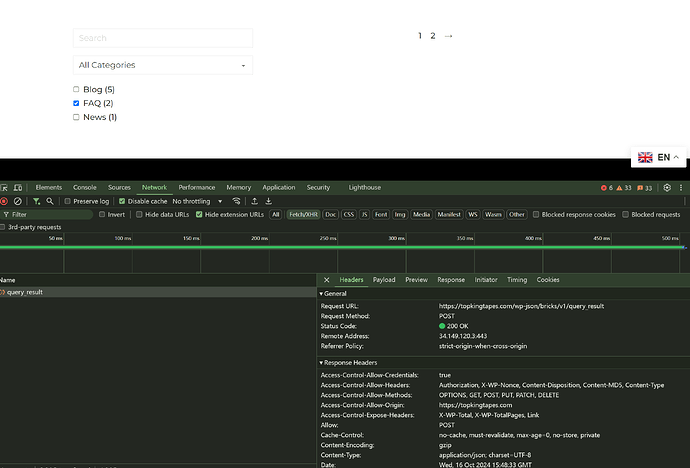690x468 pixels.
Task: Switch to the Elements tab
Action: tap(49, 188)
